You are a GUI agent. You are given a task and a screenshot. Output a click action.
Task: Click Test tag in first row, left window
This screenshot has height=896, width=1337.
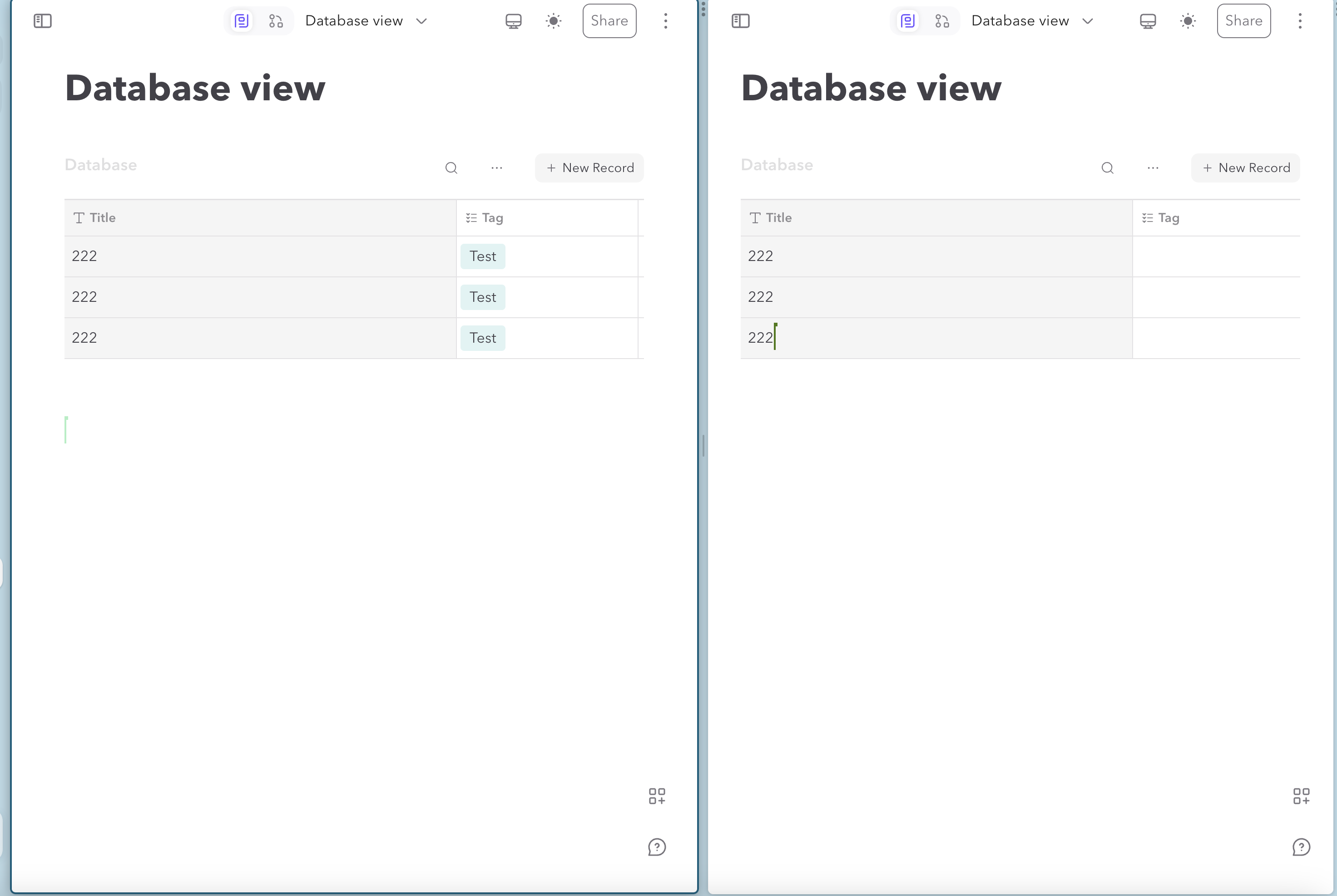(x=483, y=256)
